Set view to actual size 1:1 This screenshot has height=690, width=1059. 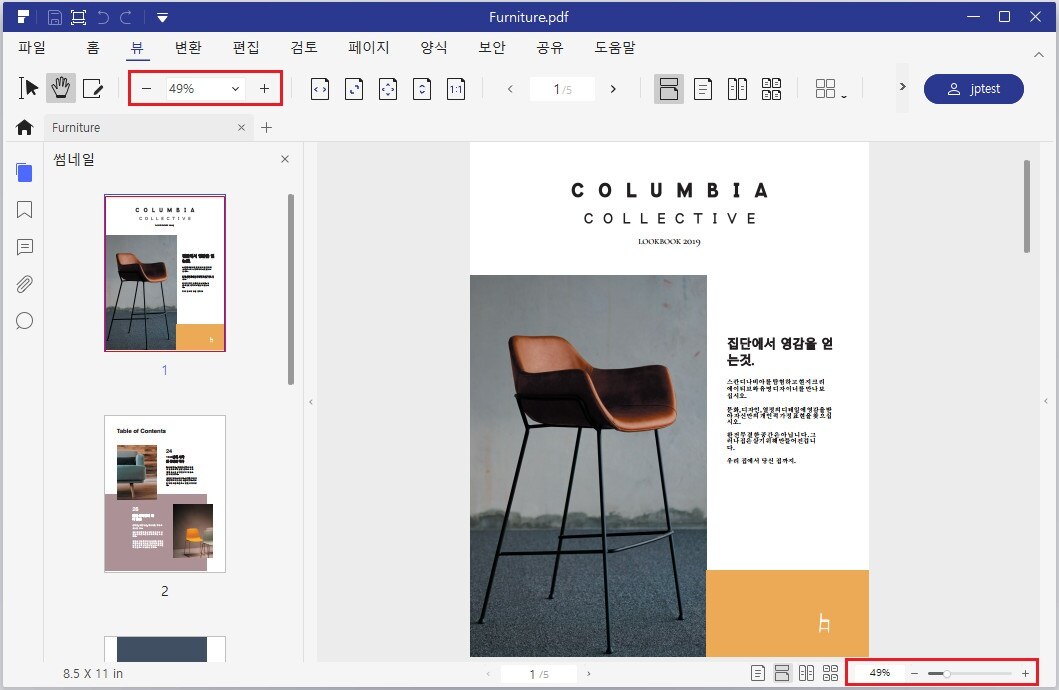pos(456,88)
